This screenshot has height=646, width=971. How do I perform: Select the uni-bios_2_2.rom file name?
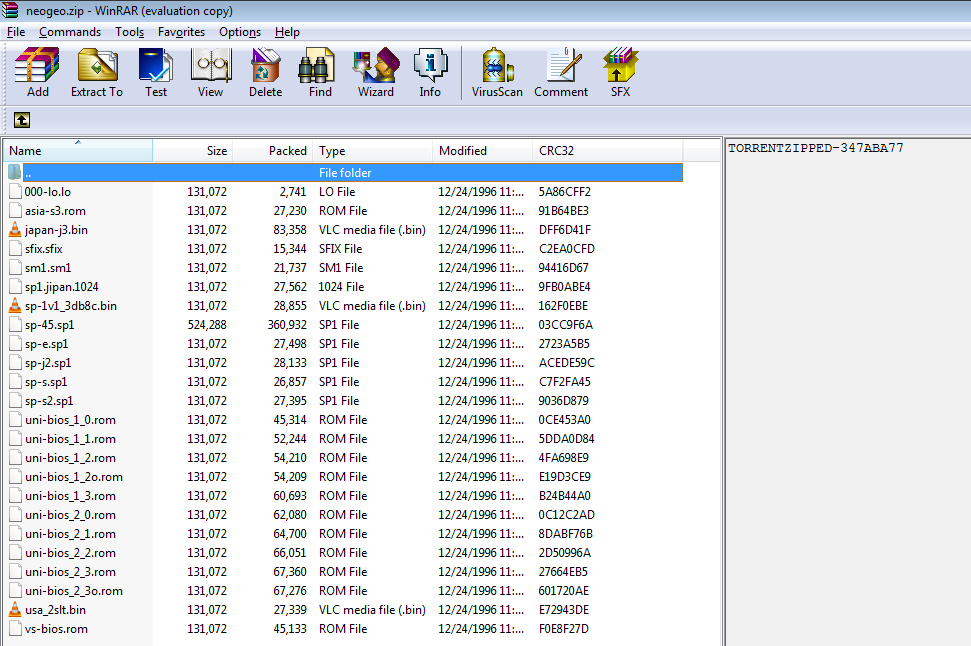70,552
